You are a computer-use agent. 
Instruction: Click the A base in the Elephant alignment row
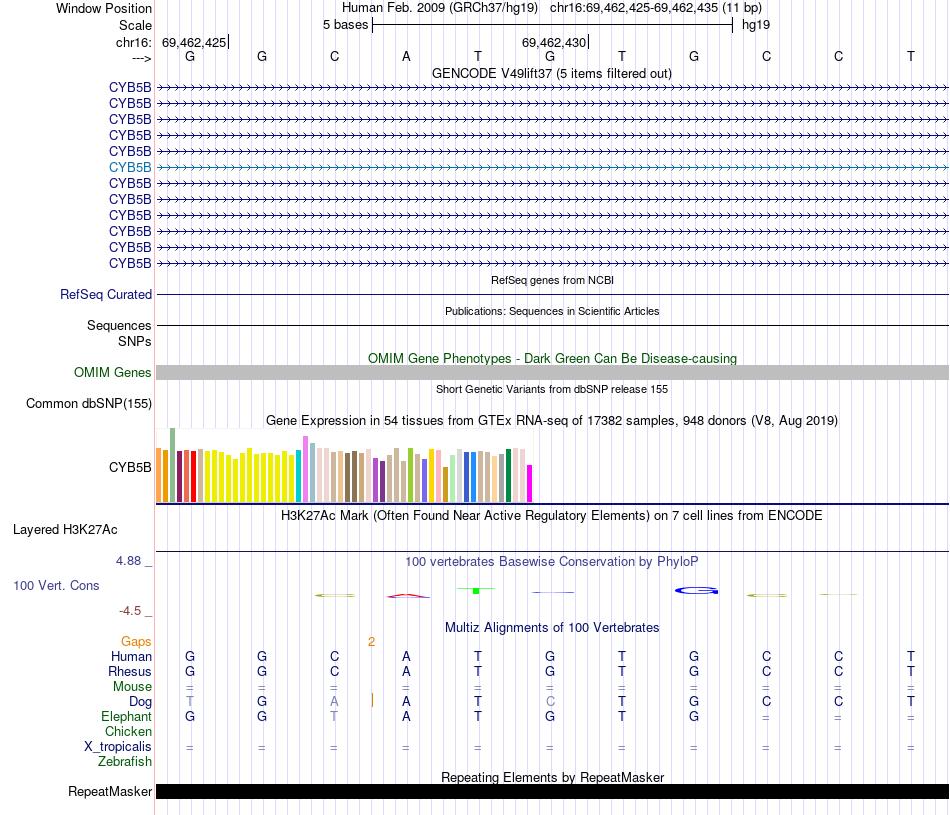tap(406, 716)
